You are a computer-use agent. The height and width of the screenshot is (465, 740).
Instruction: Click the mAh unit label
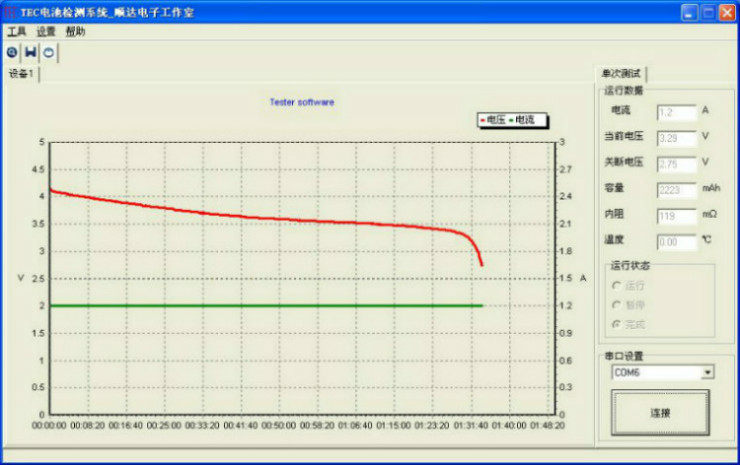coord(711,188)
